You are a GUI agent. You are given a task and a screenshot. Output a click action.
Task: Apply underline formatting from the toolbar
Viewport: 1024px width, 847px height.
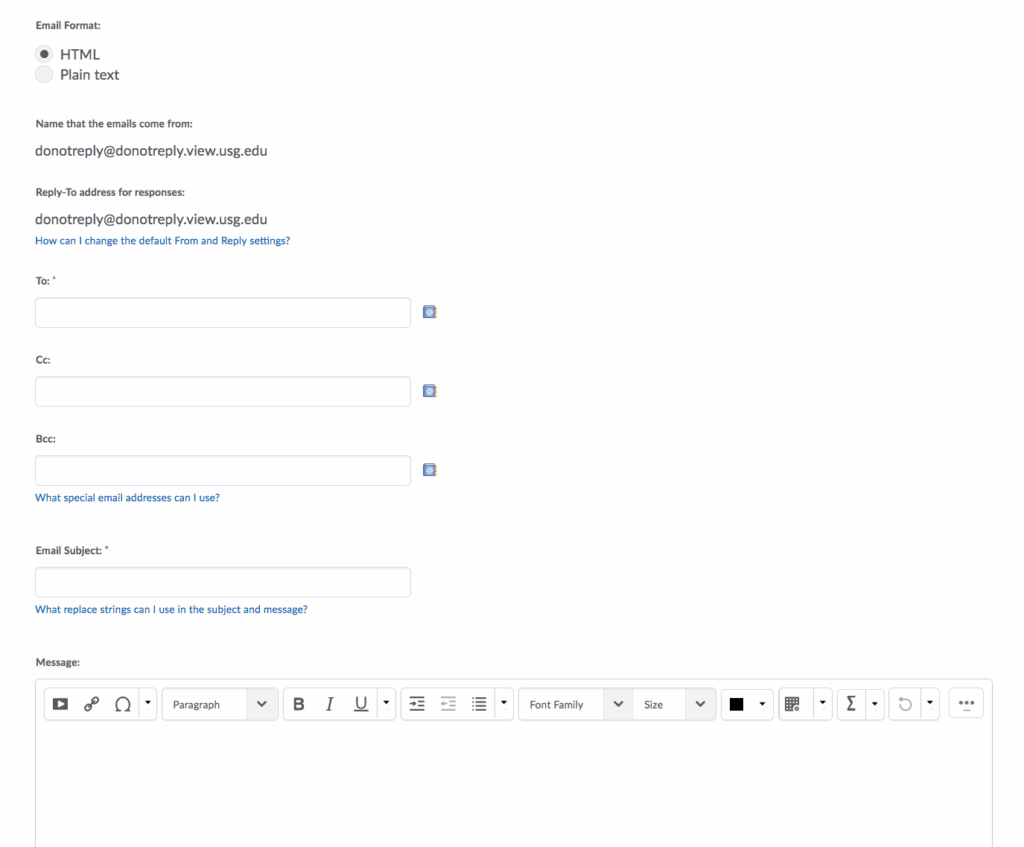point(360,704)
